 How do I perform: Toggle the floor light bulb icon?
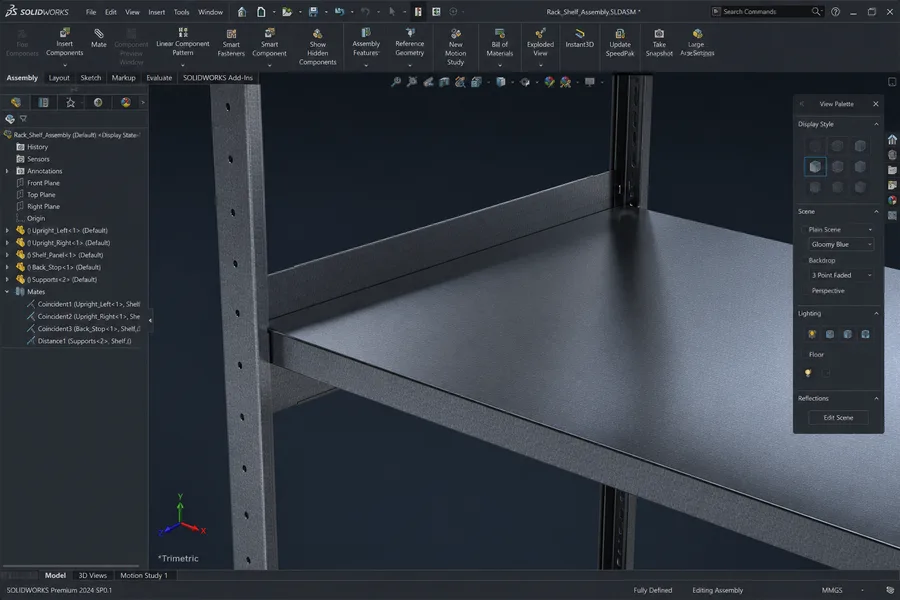(808, 373)
